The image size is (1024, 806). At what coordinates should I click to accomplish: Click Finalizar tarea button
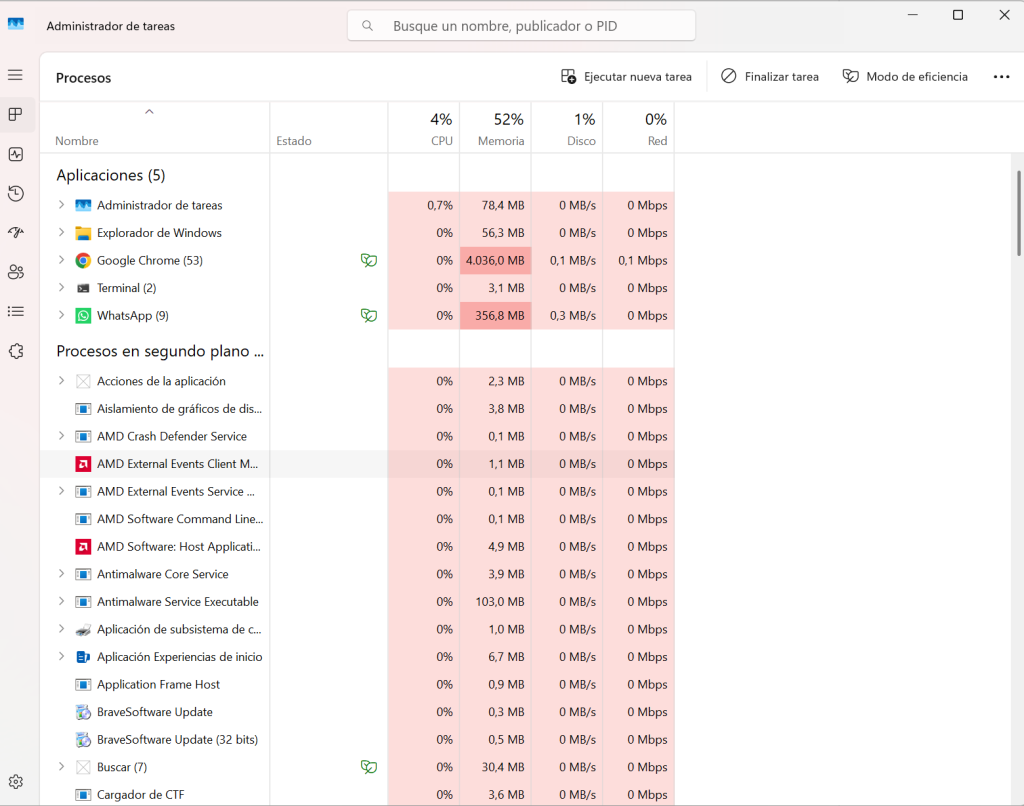click(769, 76)
